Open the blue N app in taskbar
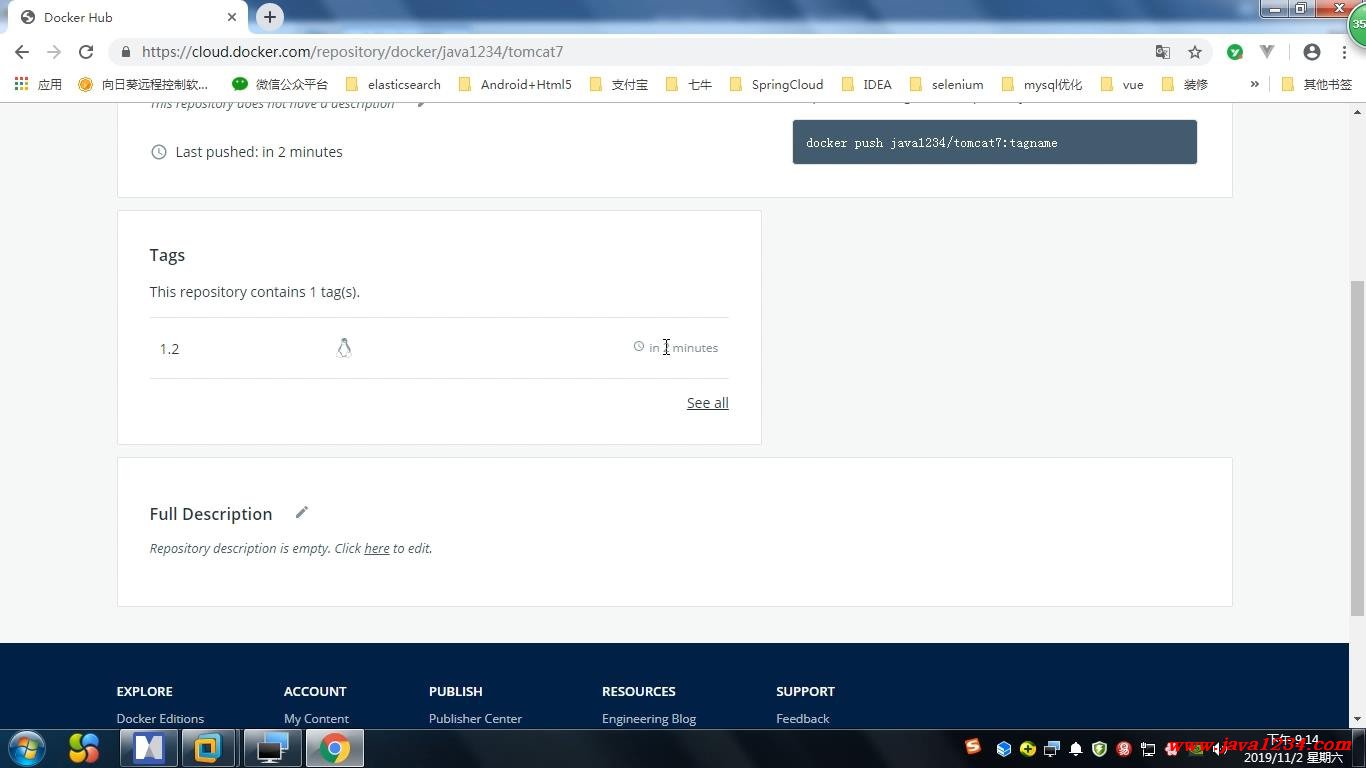1366x768 pixels. (149, 748)
